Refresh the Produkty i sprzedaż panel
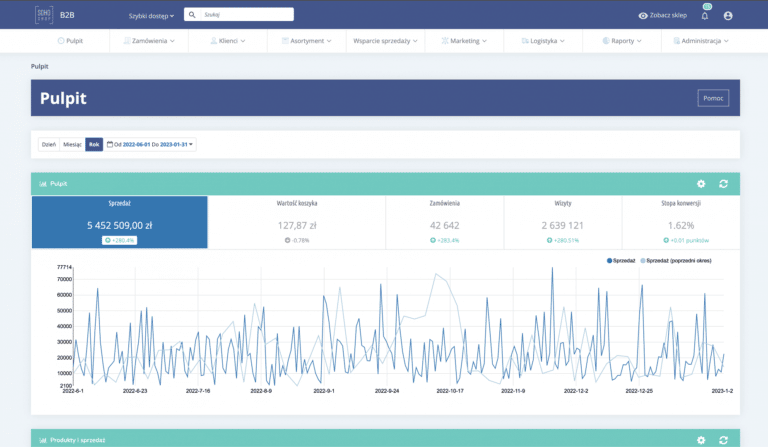768x447 pixels. [x=723, y=439]
